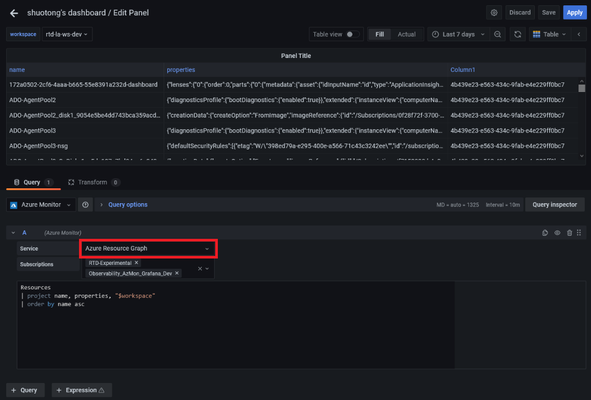Duplicate query A with the copy icon
Screen dimensions: 591x400
point(545,233)
